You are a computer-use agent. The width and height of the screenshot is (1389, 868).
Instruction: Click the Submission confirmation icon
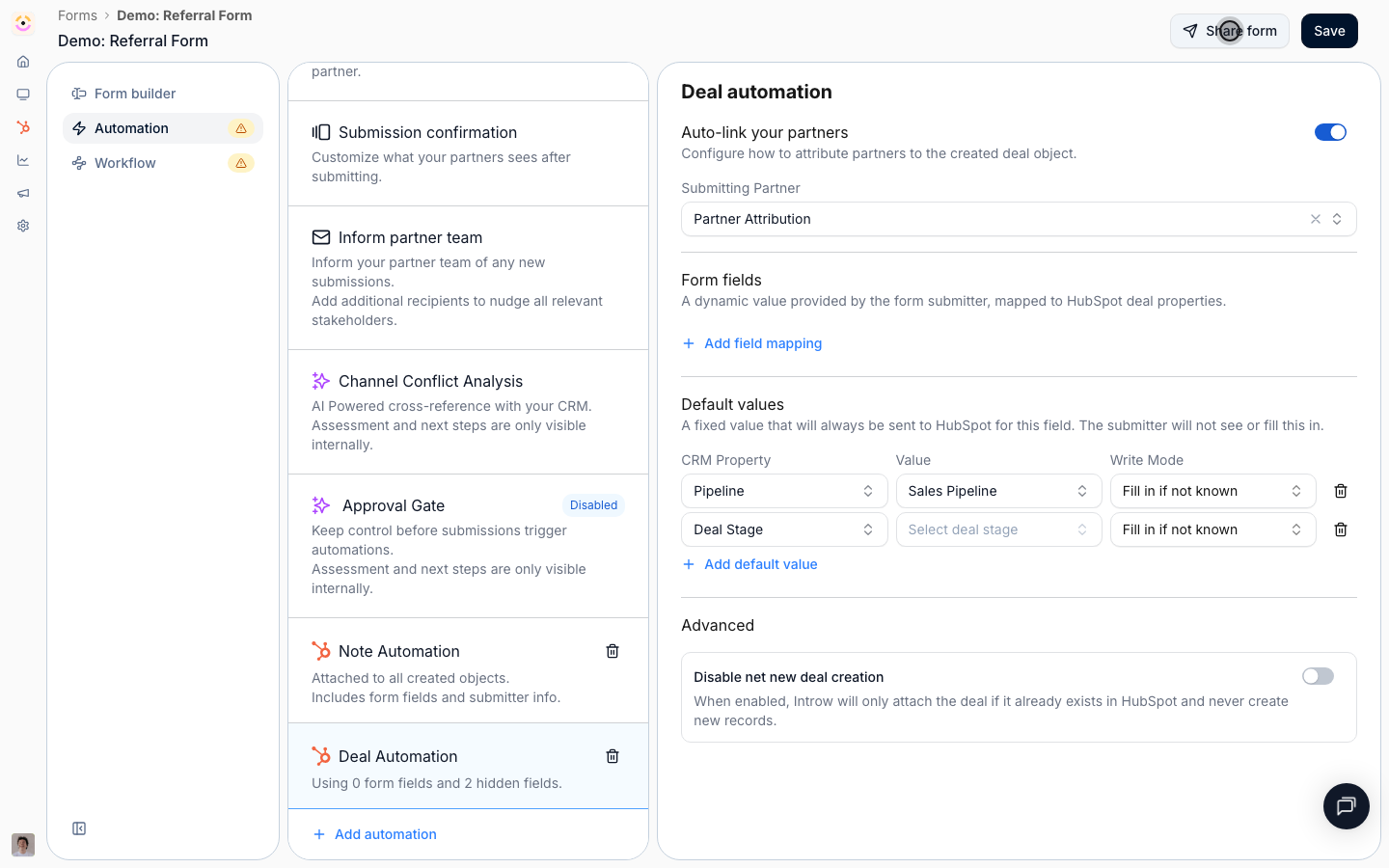point(321,132)
